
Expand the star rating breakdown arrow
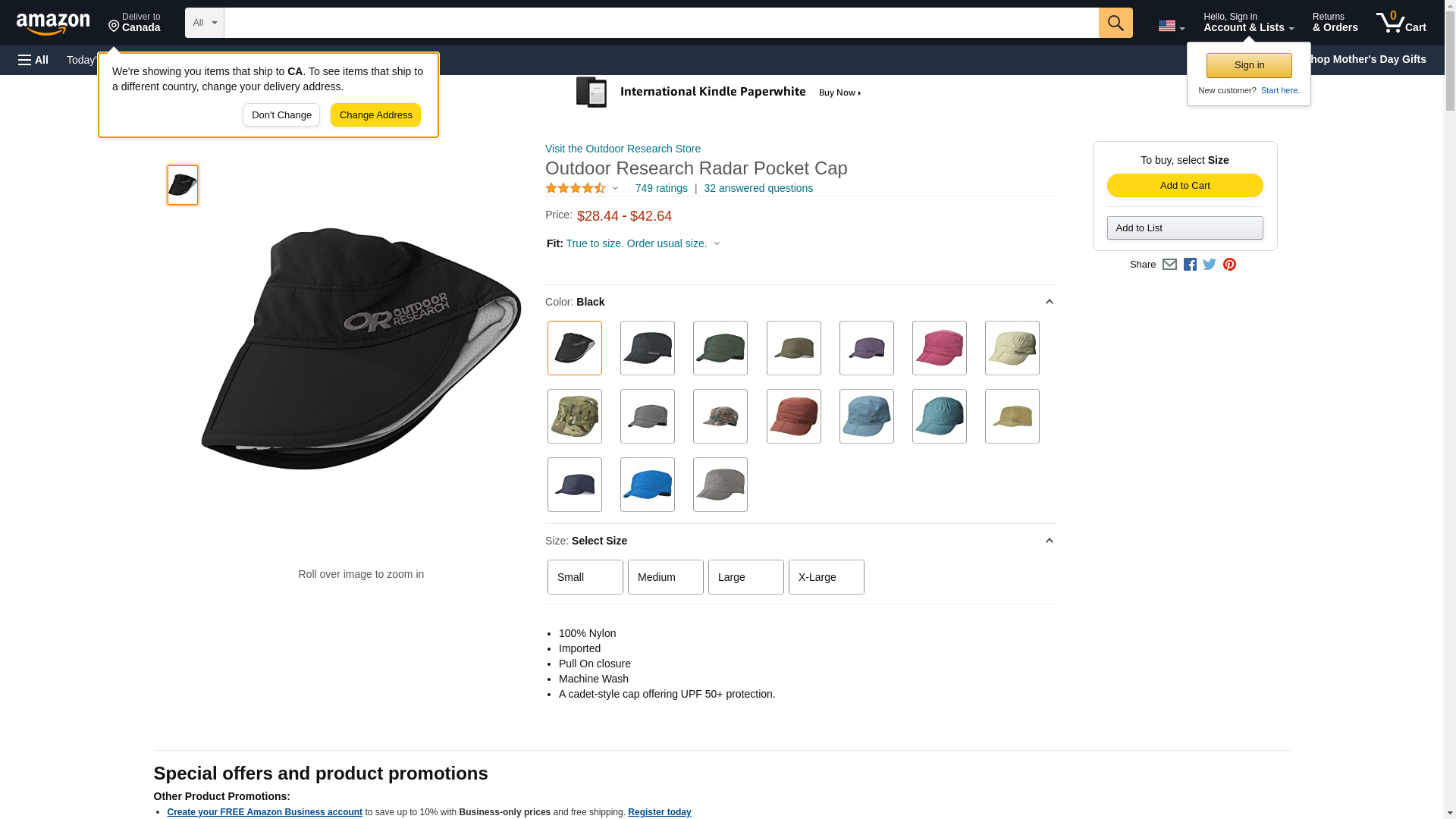615,188
